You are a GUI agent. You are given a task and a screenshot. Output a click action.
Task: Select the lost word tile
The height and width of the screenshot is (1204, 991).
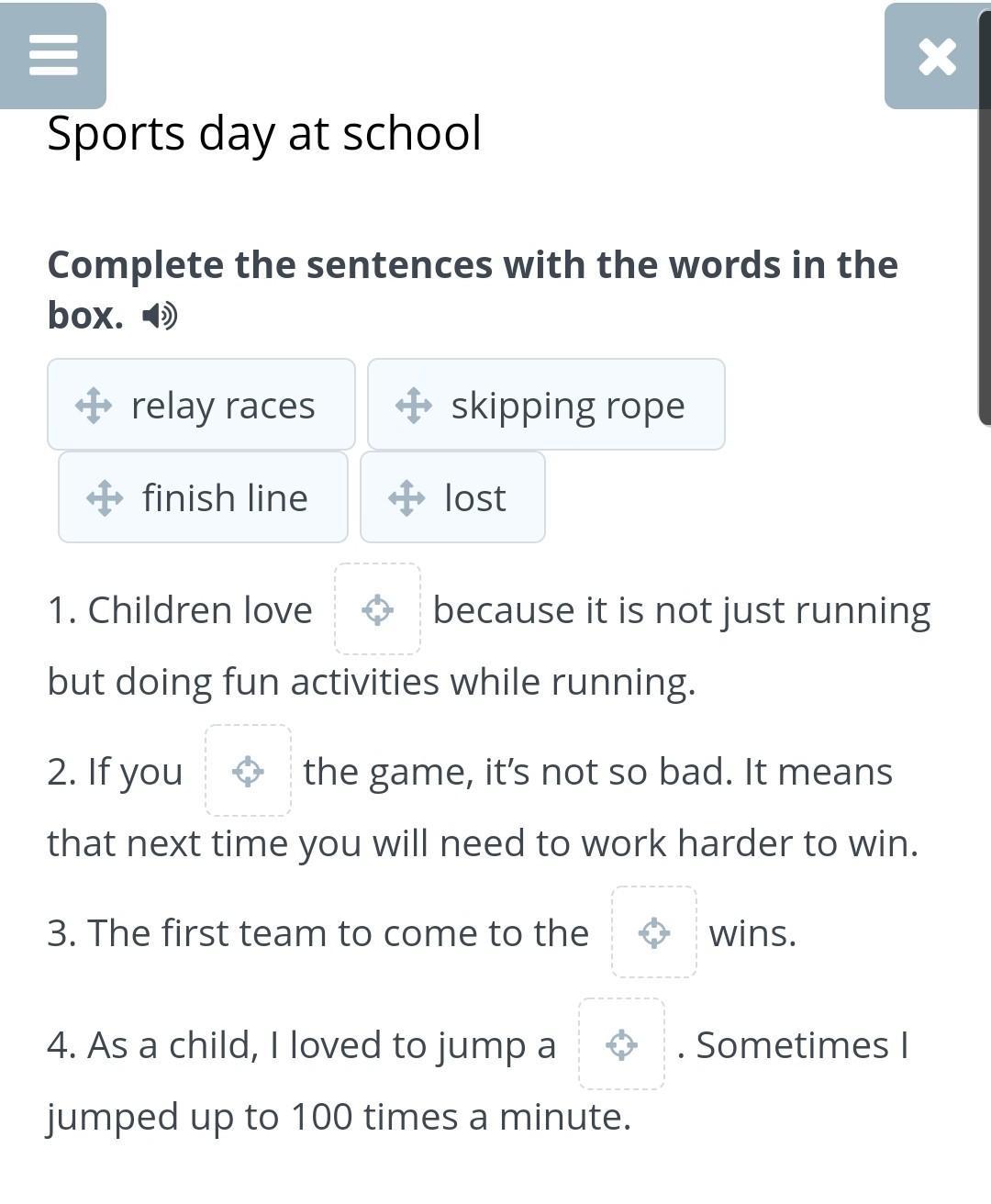click(452, 497)
